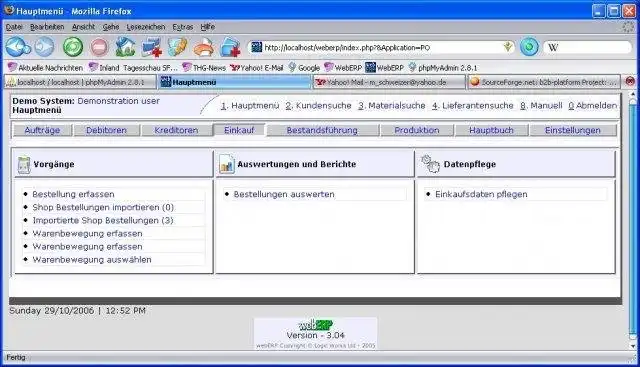
Task: Click the Sunday 29/10/2006 date text
Action: (52, 311)
